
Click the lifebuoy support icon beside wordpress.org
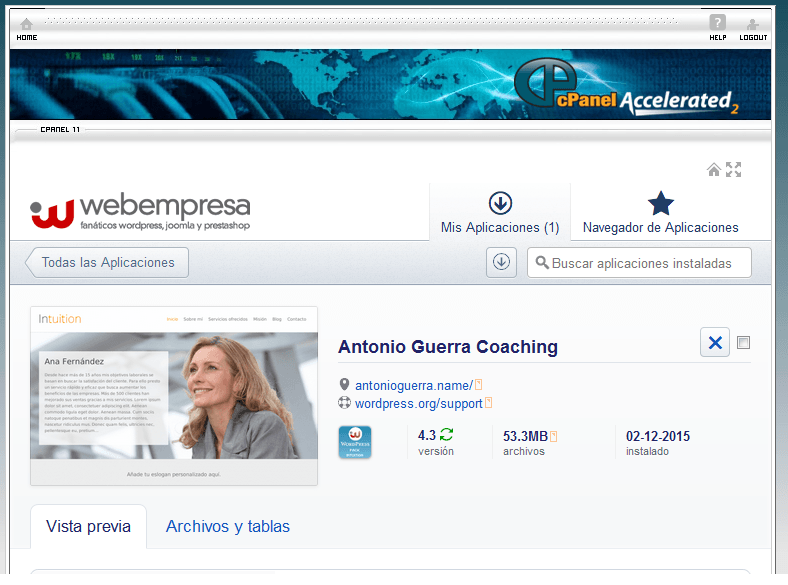(344, 403)
